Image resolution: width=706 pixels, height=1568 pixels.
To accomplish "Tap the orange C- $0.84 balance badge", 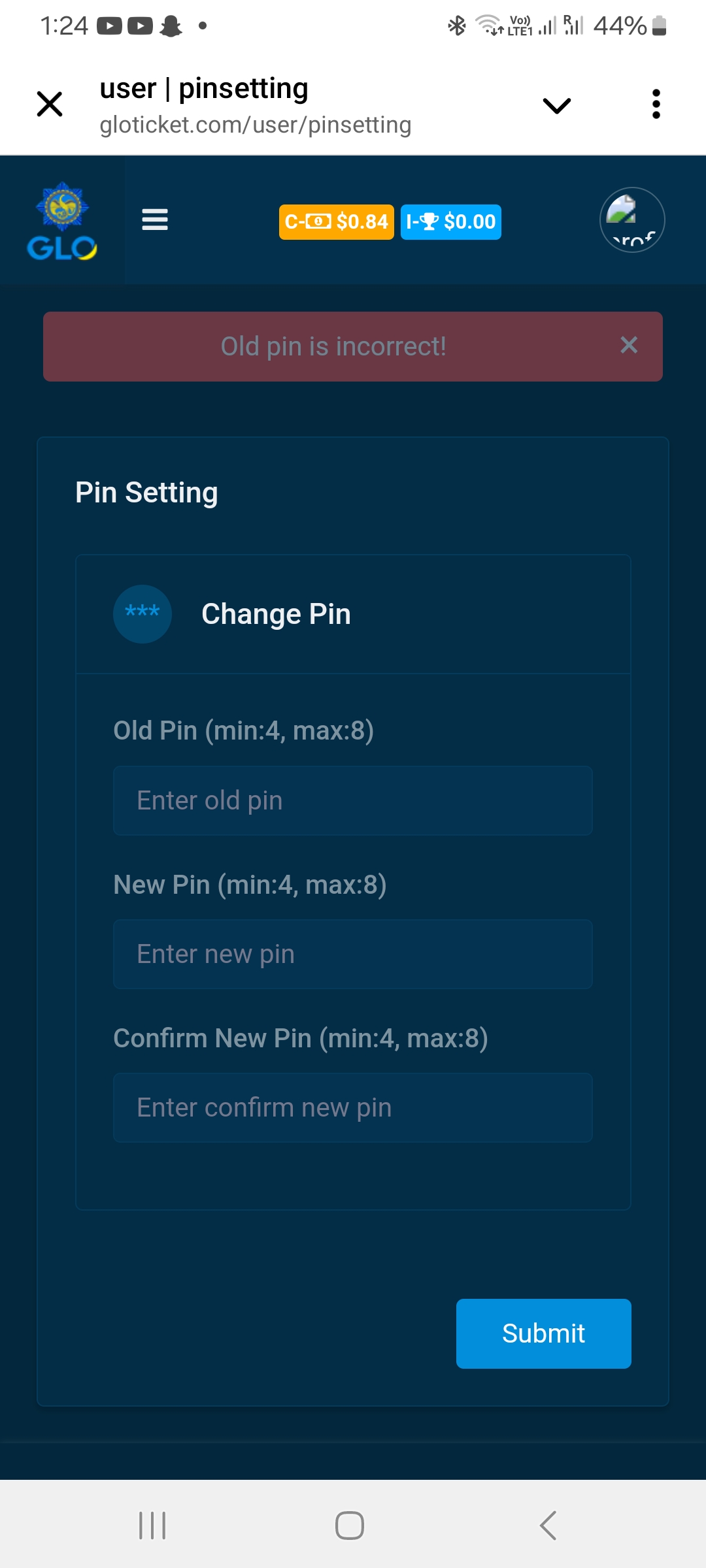I will pos(336,222).
